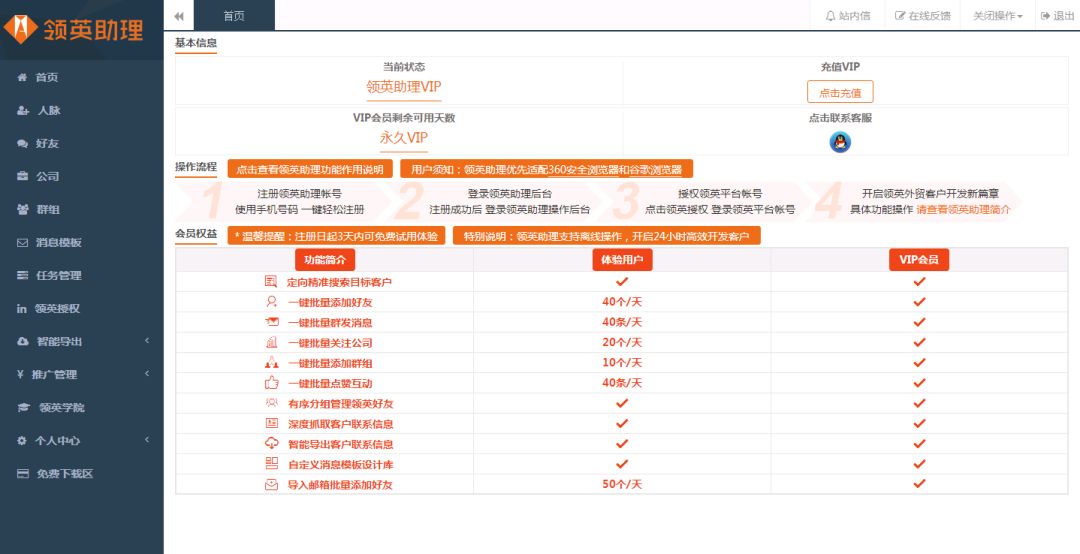Click the 一键批量关注公司 building icon
Screen dimensions: 1080x554
tap(271, 342)
